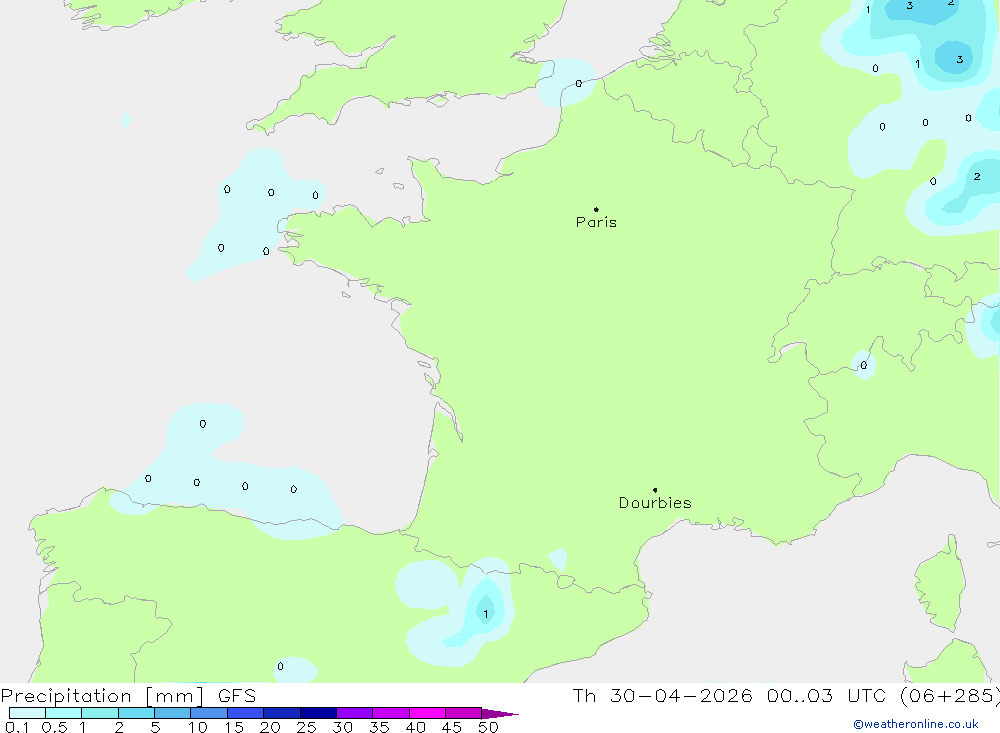1000x733 pixels.
Task: Click the over-50 arrow end of legend
Action: [499, 714]
